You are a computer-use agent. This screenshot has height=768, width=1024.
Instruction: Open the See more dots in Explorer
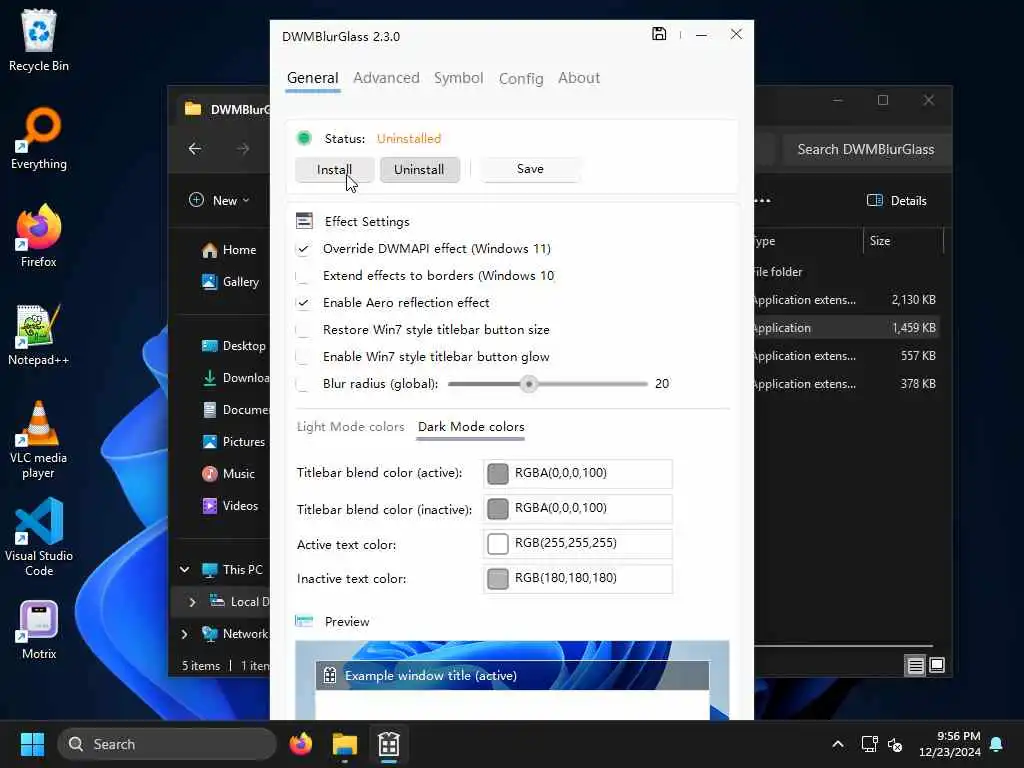[x=762, y=200]
